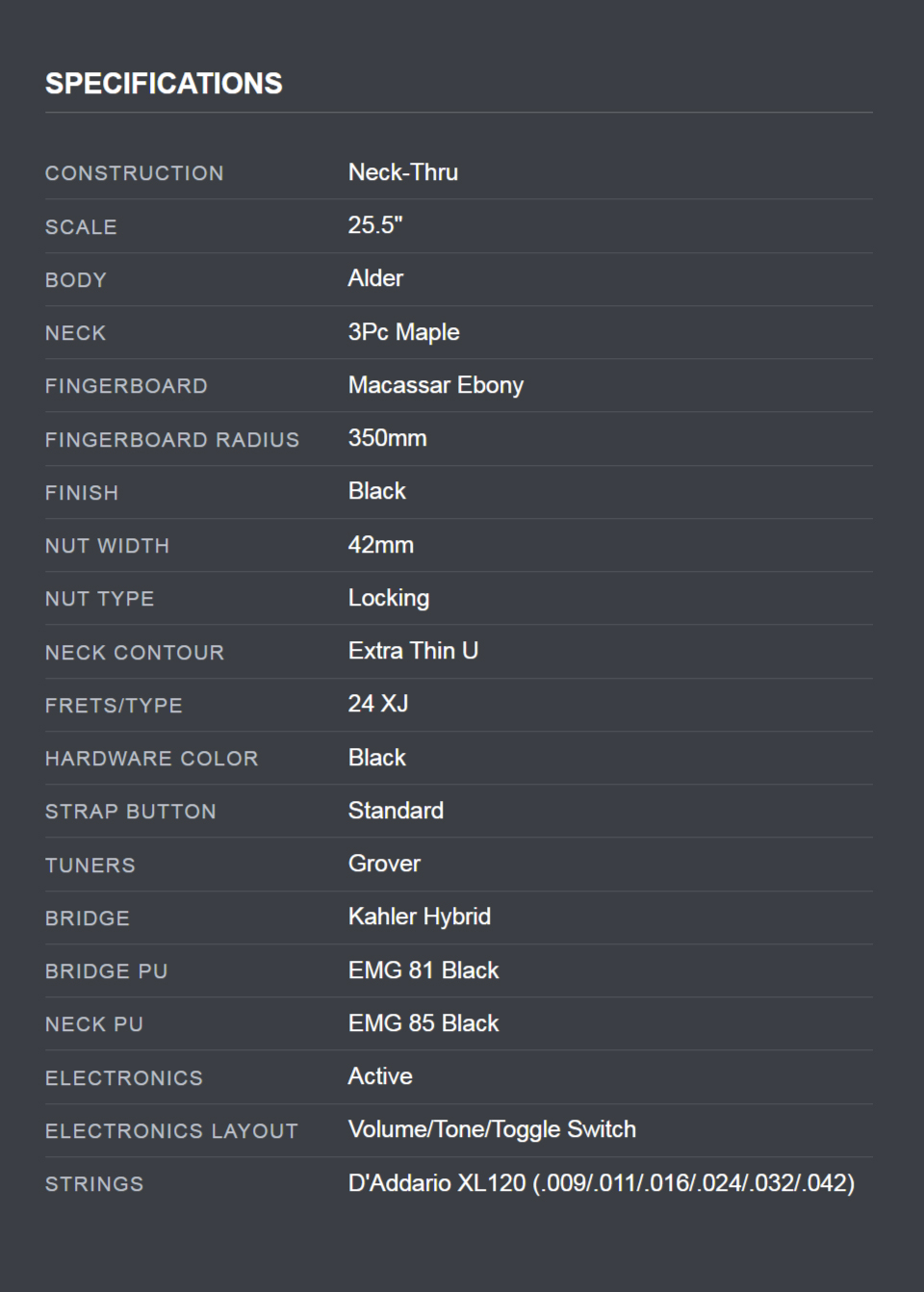
Task: Select the 42mm nut width value
Action: [x=380, y=545]
